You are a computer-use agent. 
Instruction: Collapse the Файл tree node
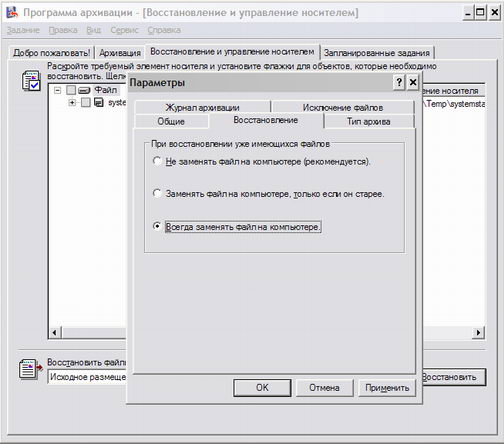pos(58,90)
